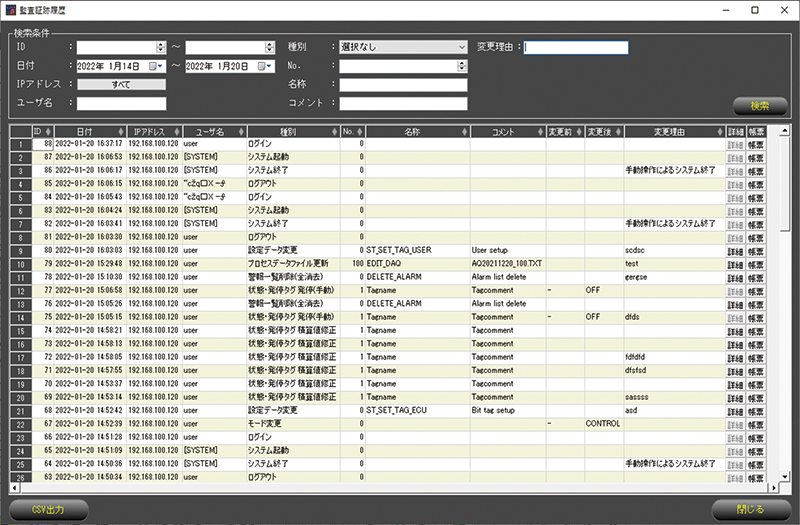Click the 変更理由 input field
This screenshot has height=525, width=800.
[576, 47]
